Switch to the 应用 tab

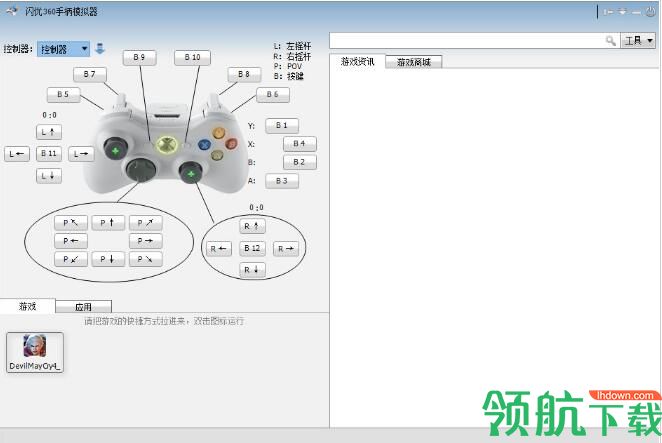[x=84, y=307]
